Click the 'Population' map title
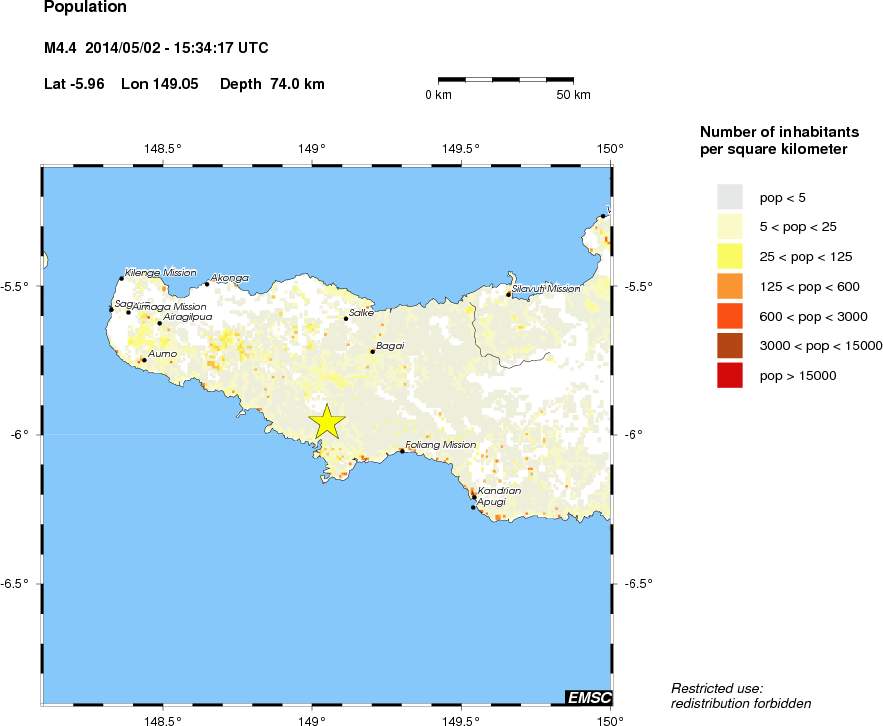Image resolution: width=883 pixels, height=726 pixels. click(x=85, y=8)
